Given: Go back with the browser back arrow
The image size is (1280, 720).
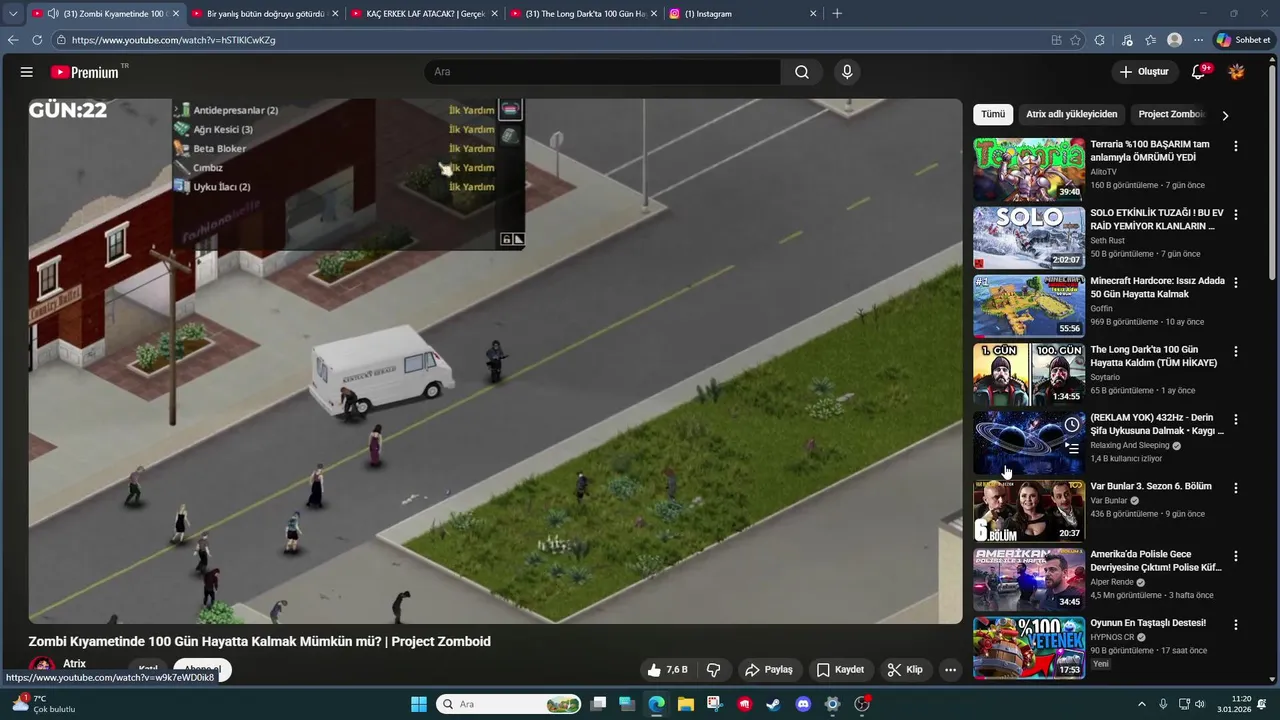Looking at the screenshot, I should pyautogui.click(x=13, y=40).
